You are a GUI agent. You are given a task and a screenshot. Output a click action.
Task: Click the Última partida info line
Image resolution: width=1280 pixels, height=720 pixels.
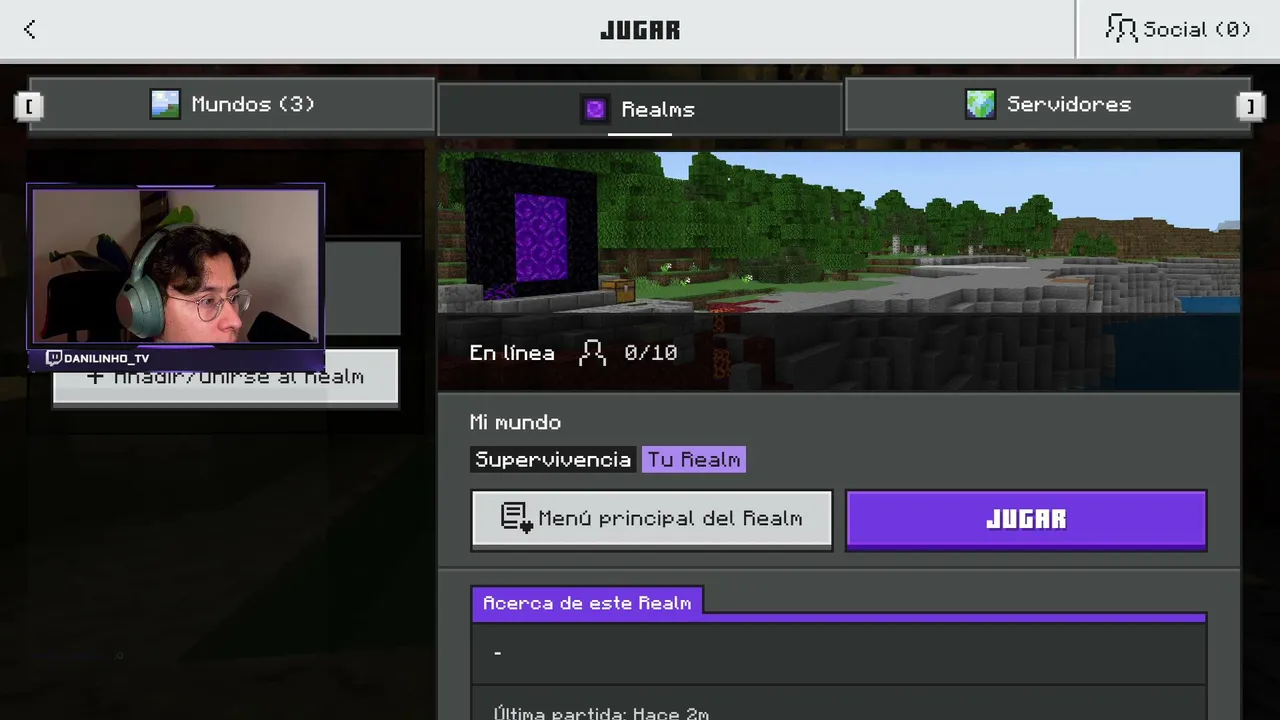click(601, 712)
